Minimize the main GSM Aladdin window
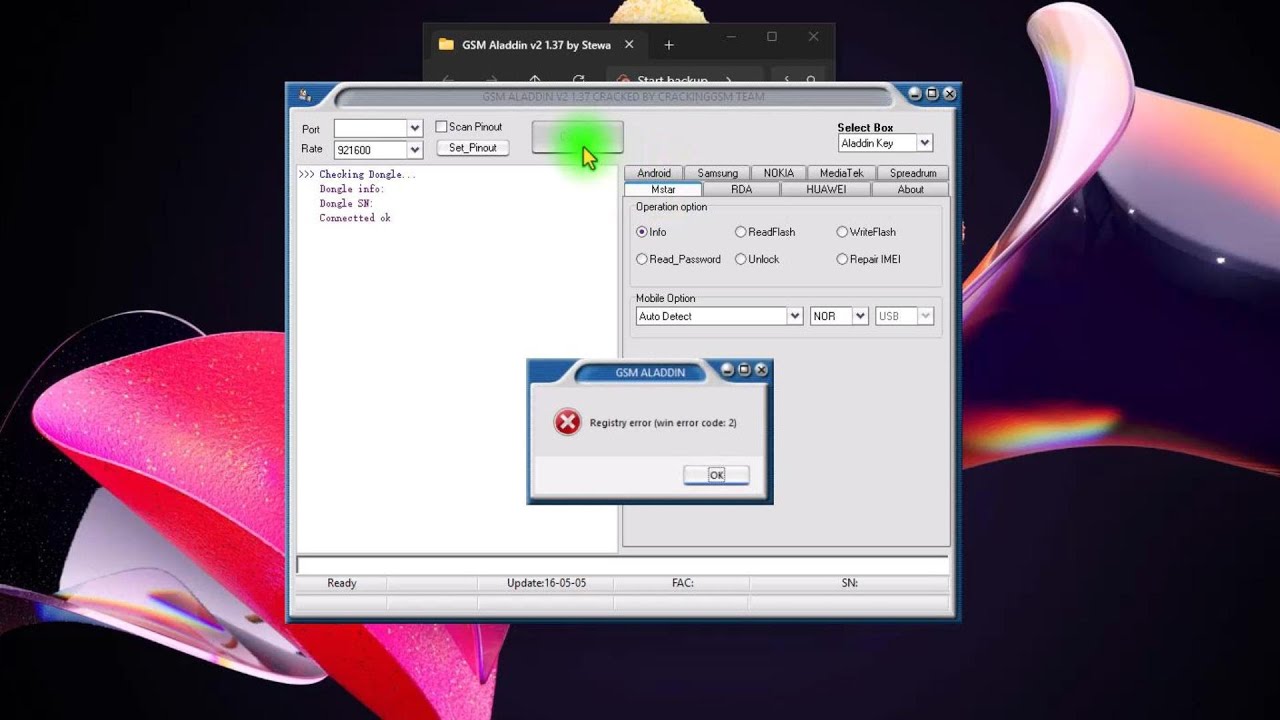Viewport: 1280px width, 720px height. click(915, 94)
